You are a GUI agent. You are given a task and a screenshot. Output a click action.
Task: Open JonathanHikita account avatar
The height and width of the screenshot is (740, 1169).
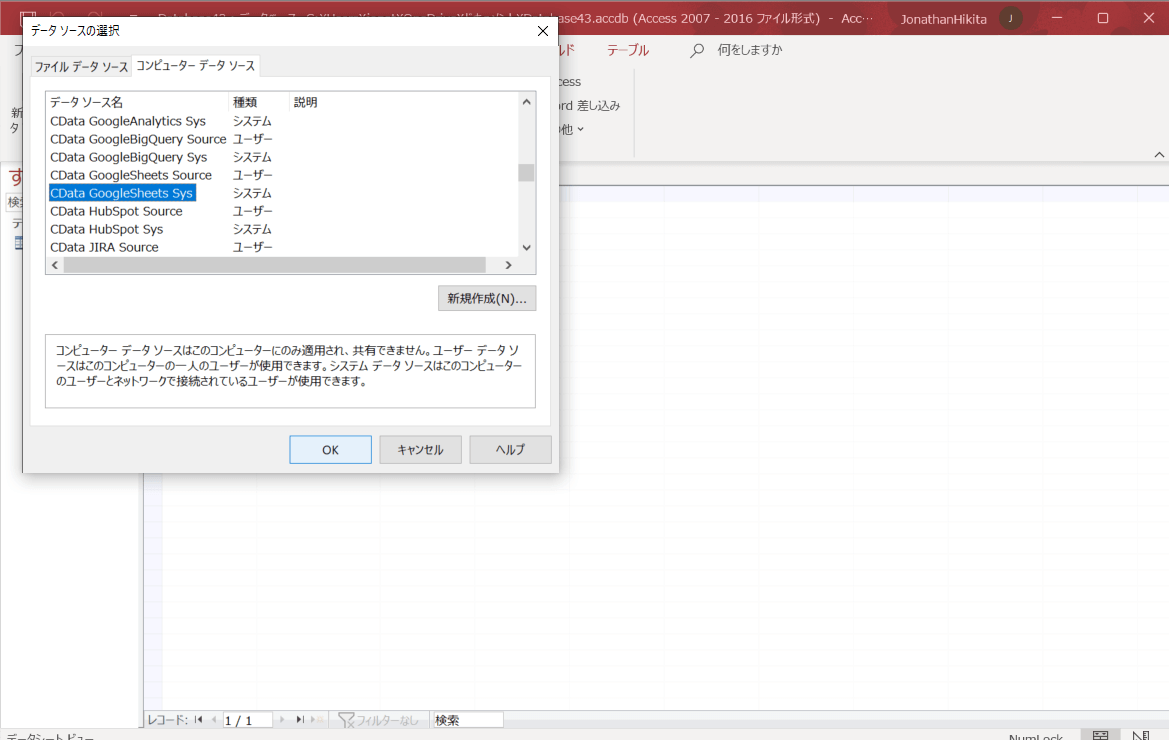[x=1011, y=19]
